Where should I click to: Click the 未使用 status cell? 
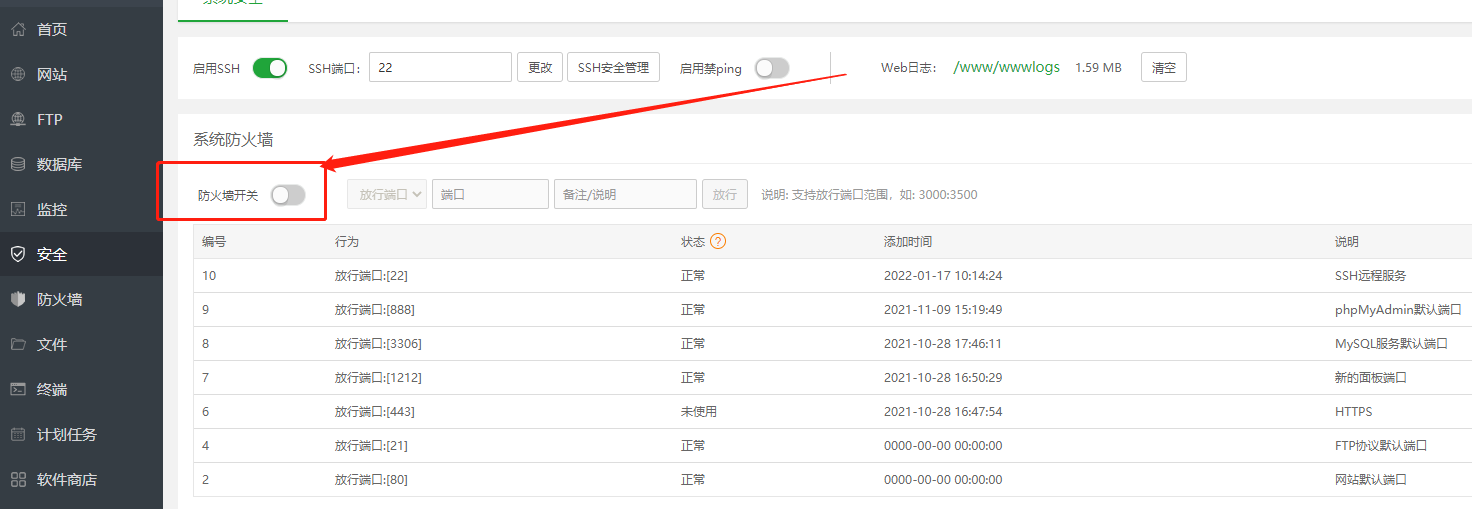(699, 411)
